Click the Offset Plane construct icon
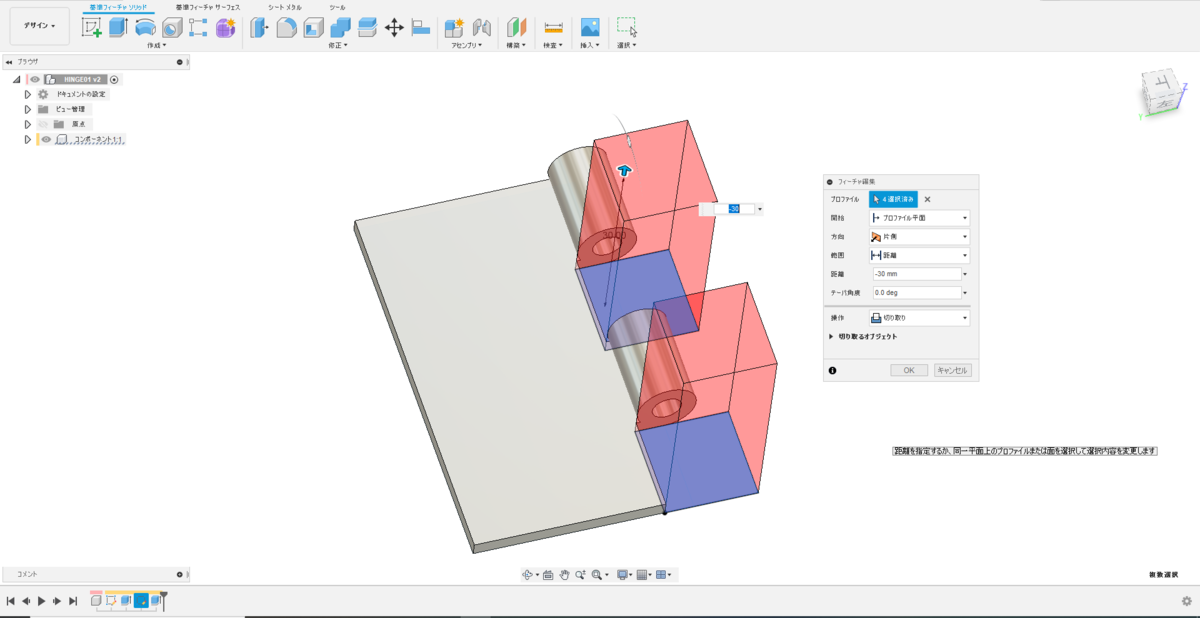The image size is (1200, 618). pyautogui.click(x=516, y=28)
